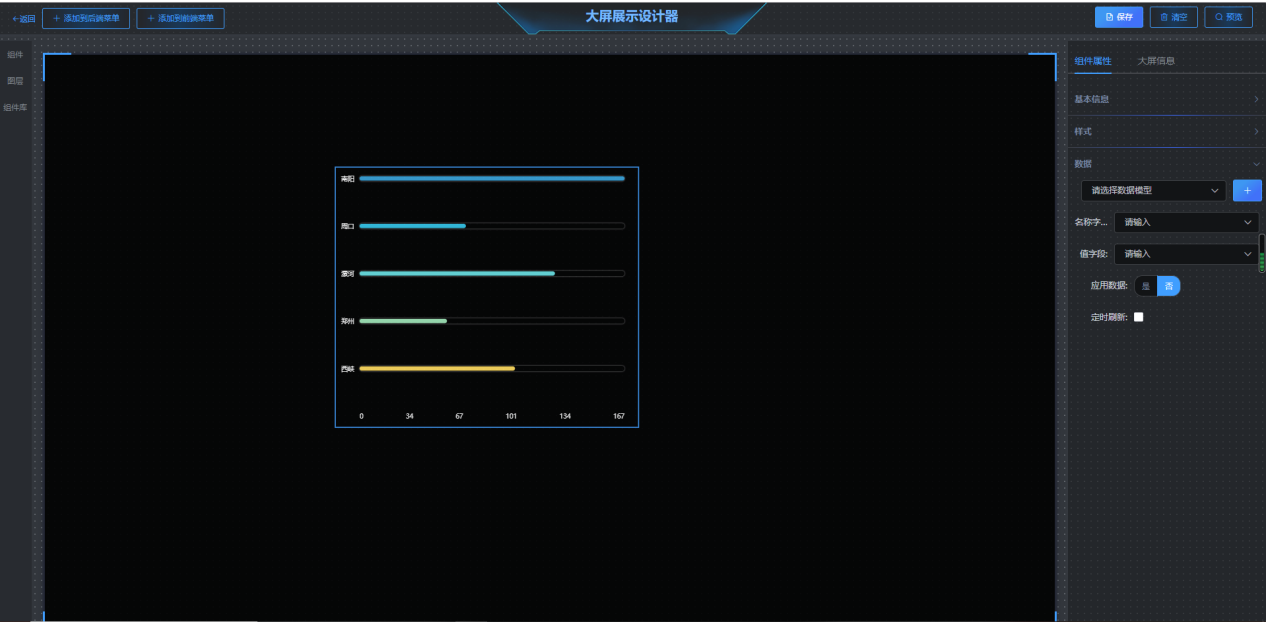The height and width of the screenshot is (622, 1266).
Task: Open the 请选择数据模型 dropdown
Action: click(1153, 190)
